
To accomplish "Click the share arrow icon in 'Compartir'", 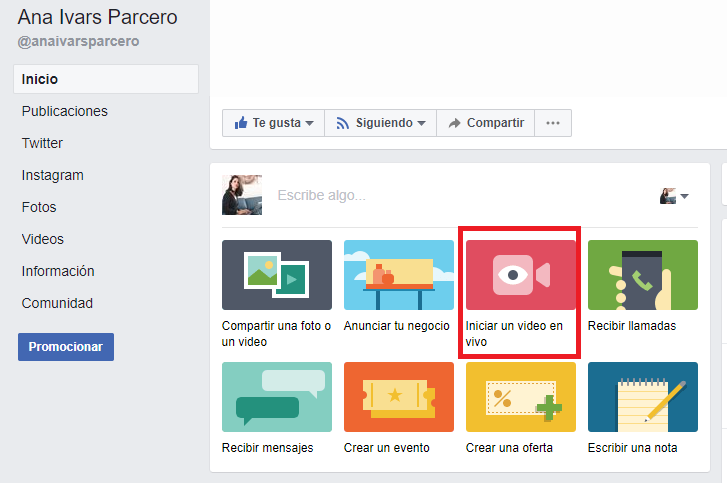I will (x=454, y=123).
